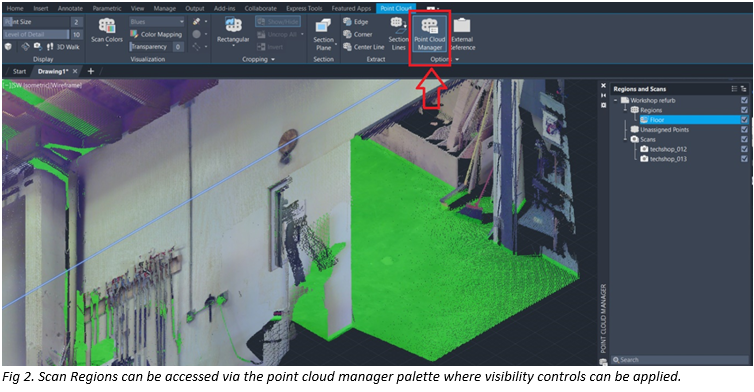Open the Blues color scheme dropdown

tap(157, 22)
